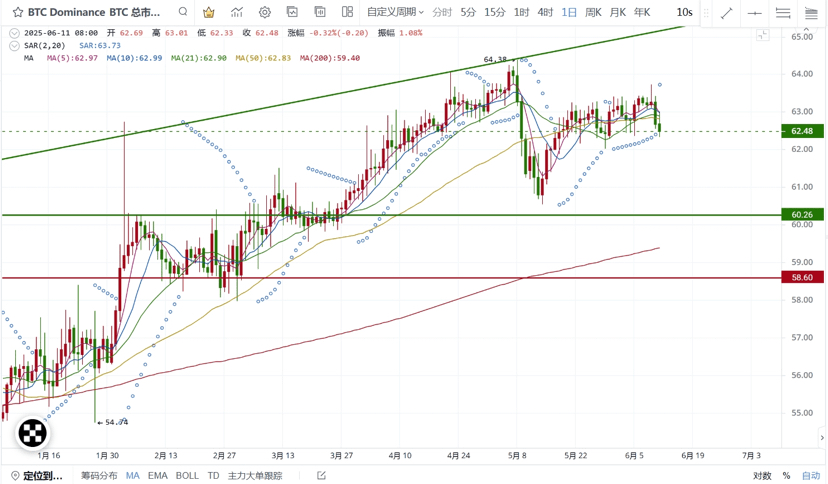The height and width of the screenshot is (484, 828).
Task: Toggle the EMA indicator
Action: [x=157, y=476]
